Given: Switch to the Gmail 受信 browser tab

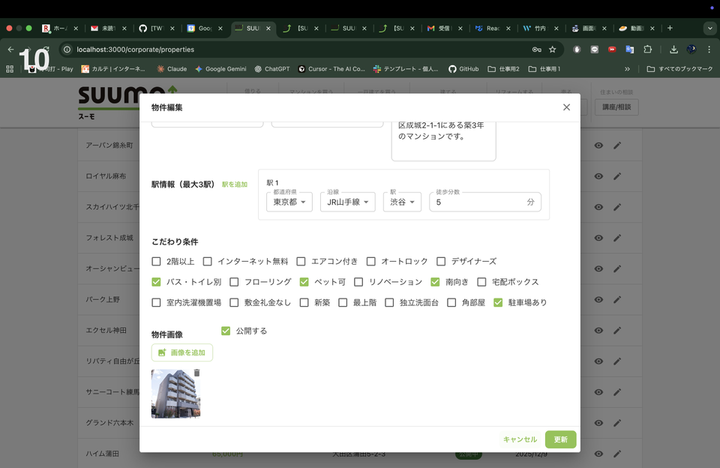Looking at the screenshot, I should pos(444,28).
